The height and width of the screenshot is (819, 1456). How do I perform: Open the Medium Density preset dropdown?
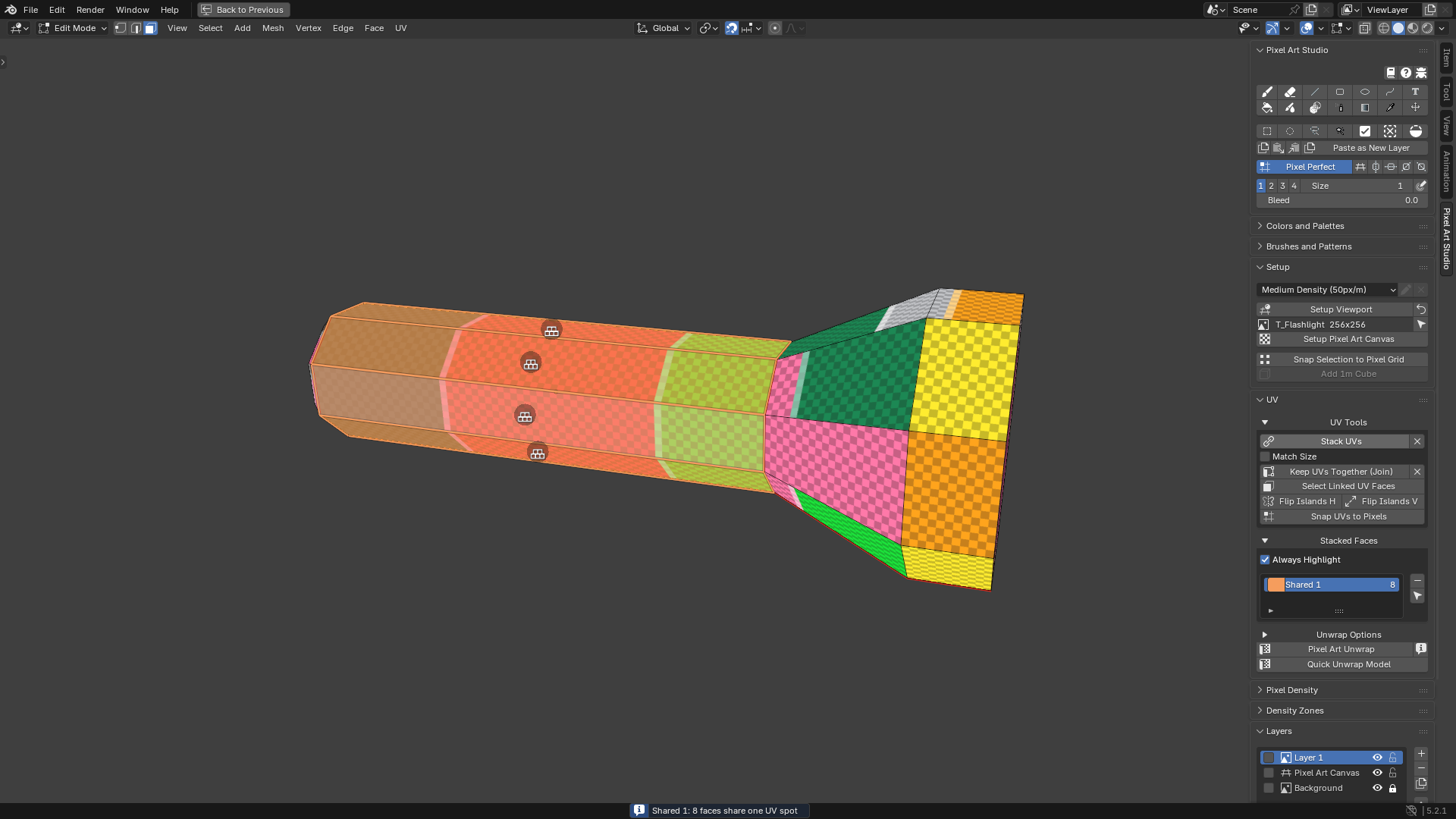[1327, 290]
